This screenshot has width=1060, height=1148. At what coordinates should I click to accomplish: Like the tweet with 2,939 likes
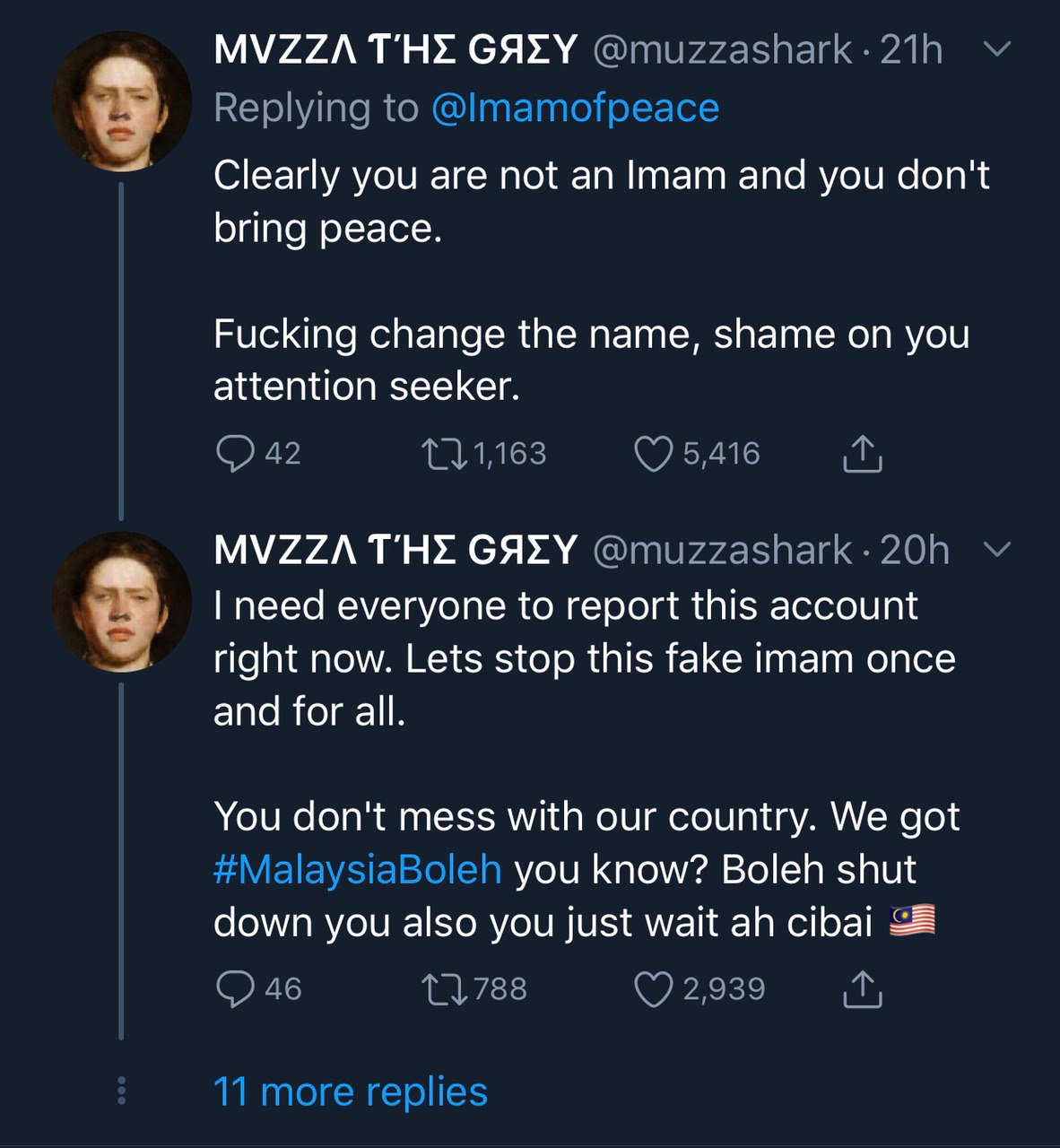pyautogui.click(x=653, y=988)
